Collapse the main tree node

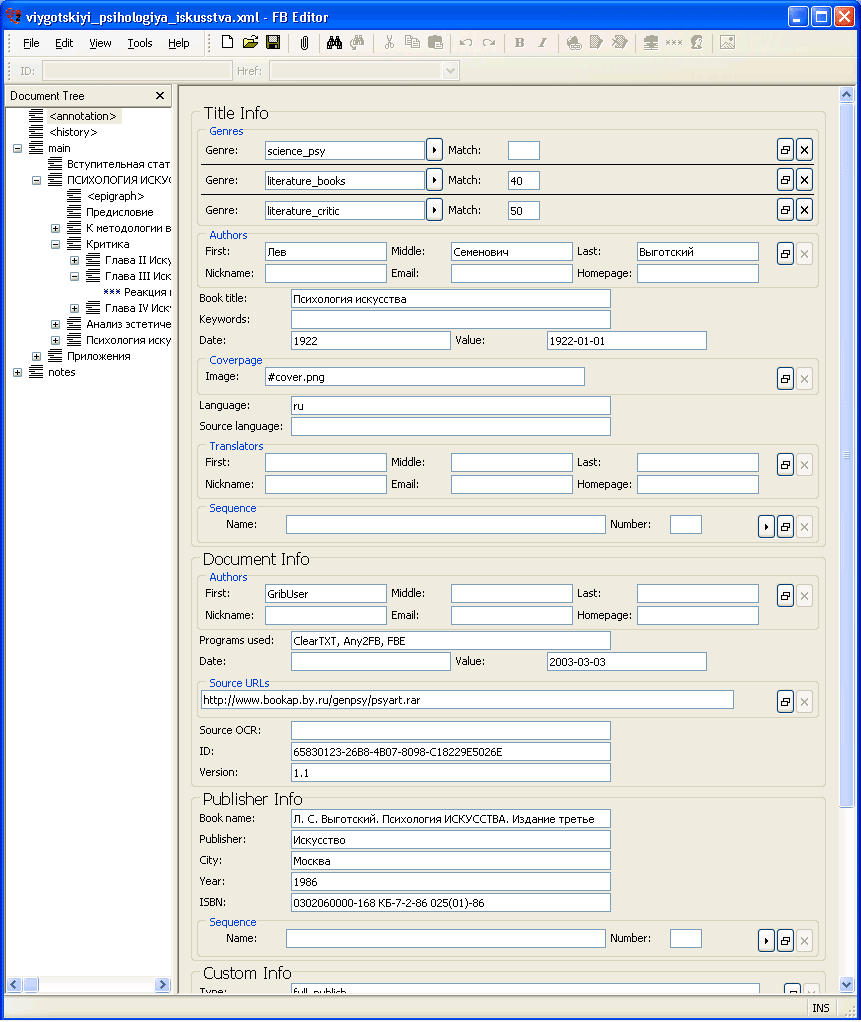(x=18, y=149)
